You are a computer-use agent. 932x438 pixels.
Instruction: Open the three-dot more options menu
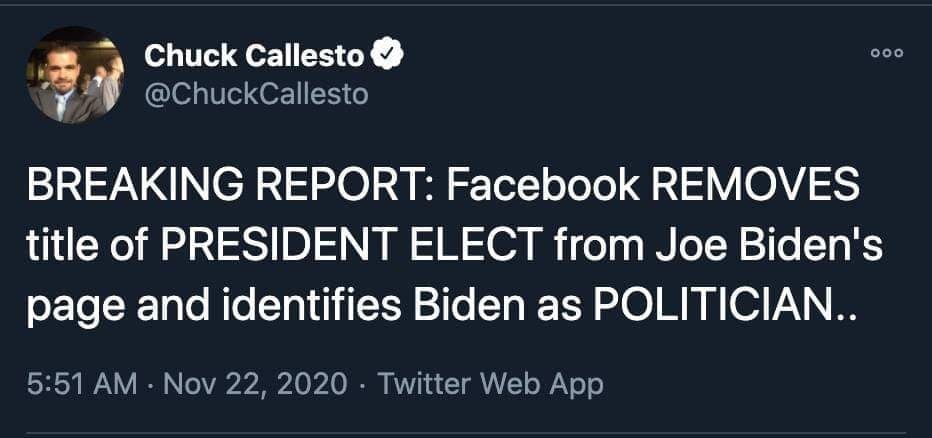pos(886,53)
